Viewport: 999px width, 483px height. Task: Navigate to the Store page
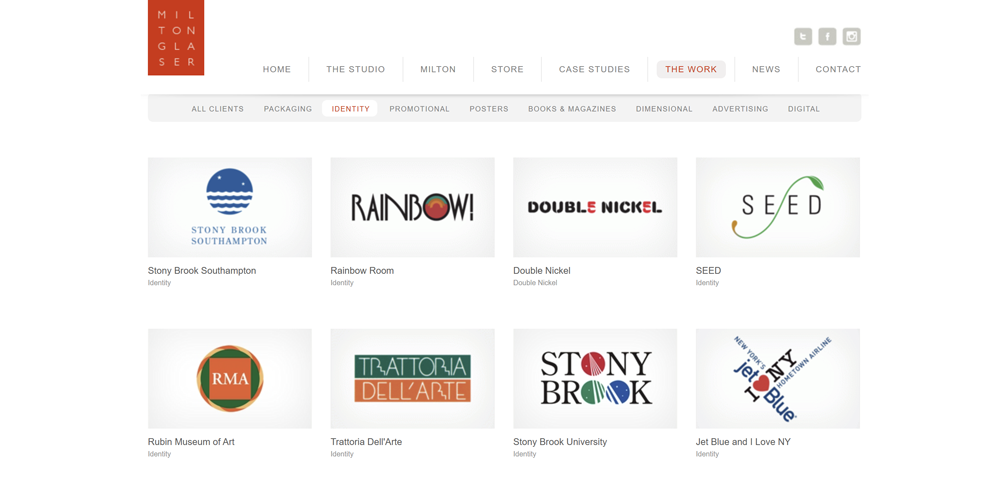click(507, 70)
